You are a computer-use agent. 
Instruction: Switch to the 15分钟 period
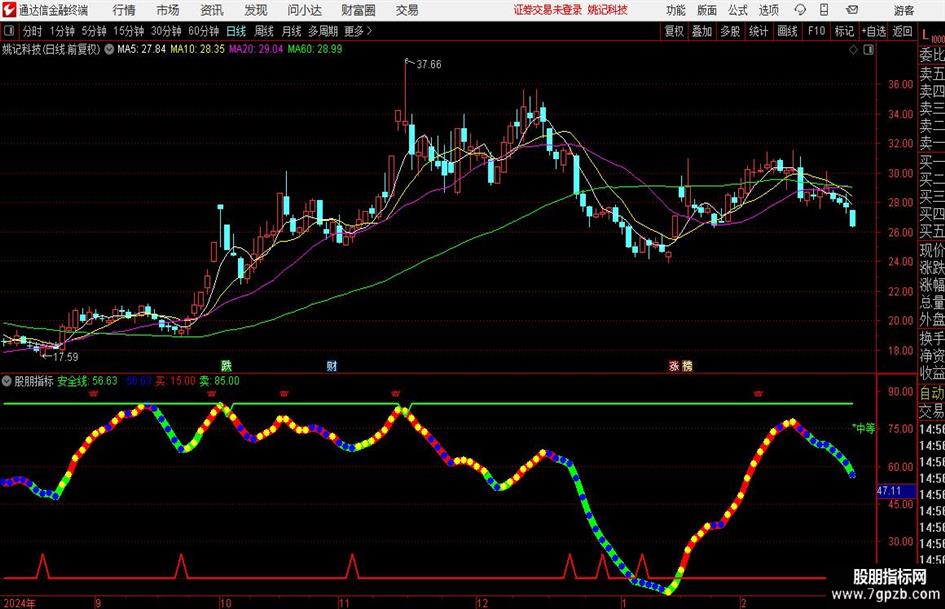(x=129, y=31)
